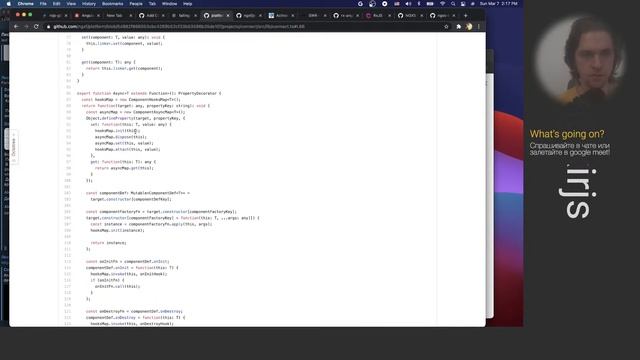Viewport: 640px width, 360px height.
Task: Close the New Tab tab
Action: pyautogui.click(x=131, y=16)
